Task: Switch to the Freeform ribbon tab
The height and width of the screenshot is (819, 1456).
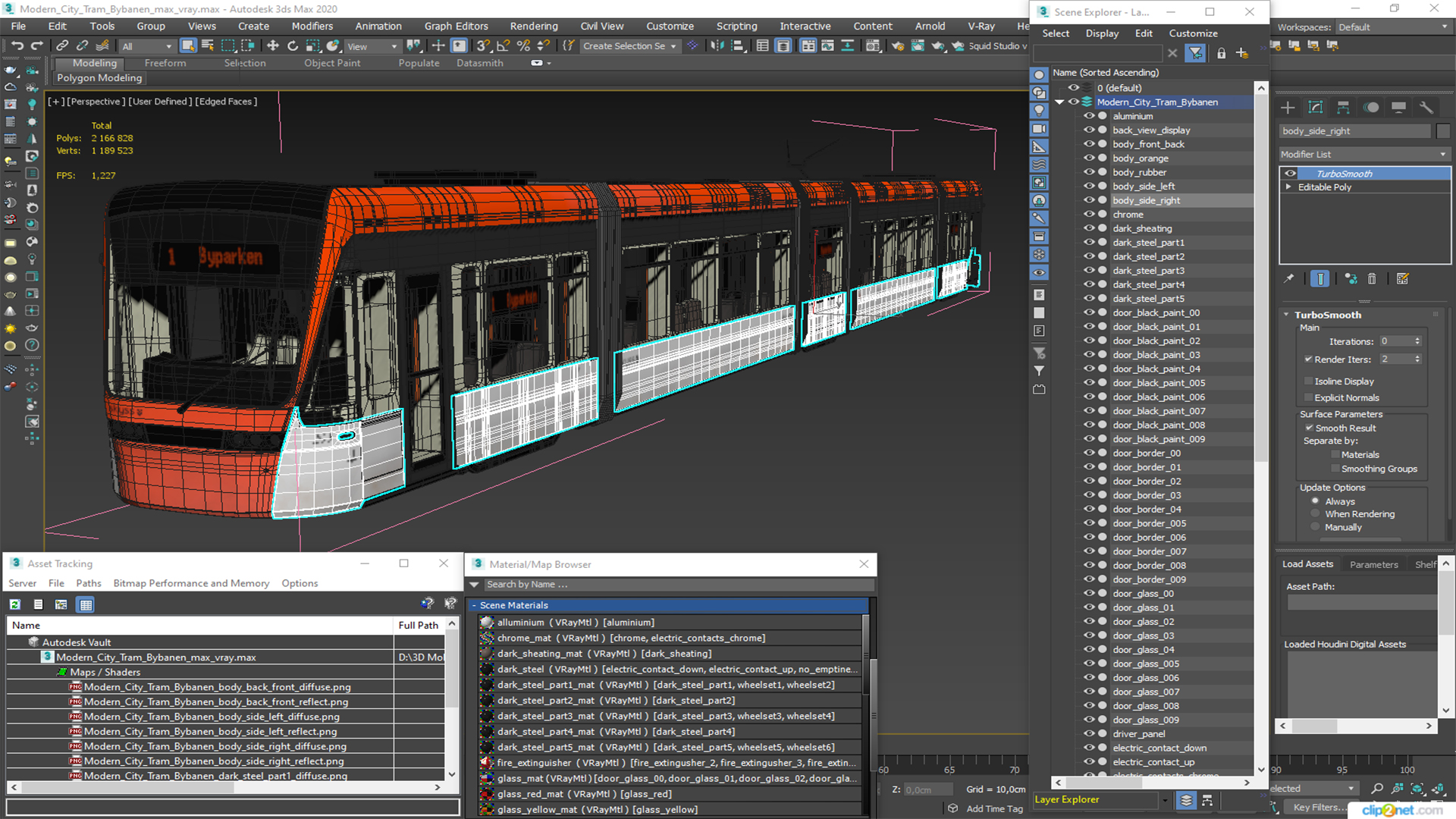Action: (x=165, y=63)
